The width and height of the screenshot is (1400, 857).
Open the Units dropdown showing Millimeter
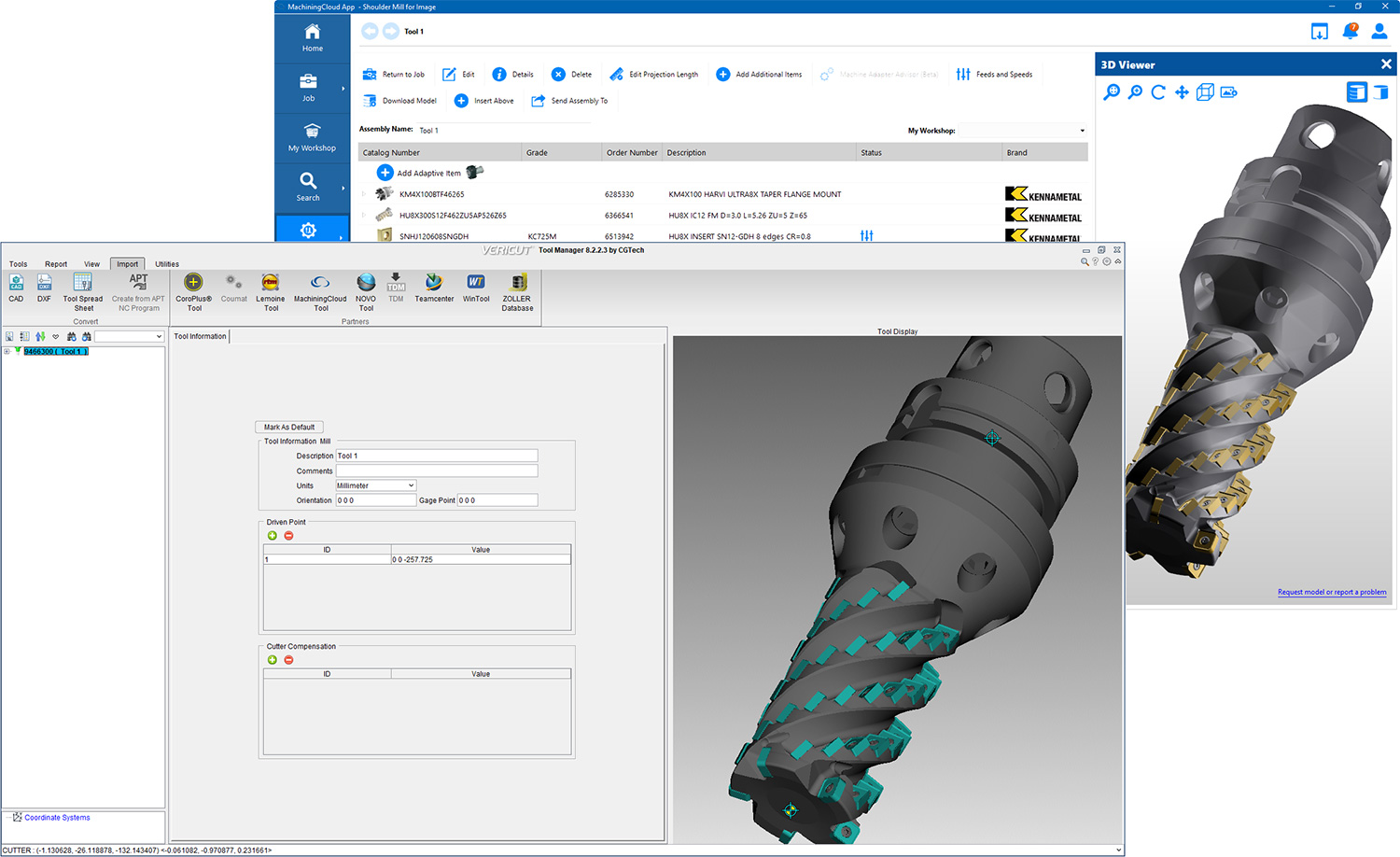375,485
